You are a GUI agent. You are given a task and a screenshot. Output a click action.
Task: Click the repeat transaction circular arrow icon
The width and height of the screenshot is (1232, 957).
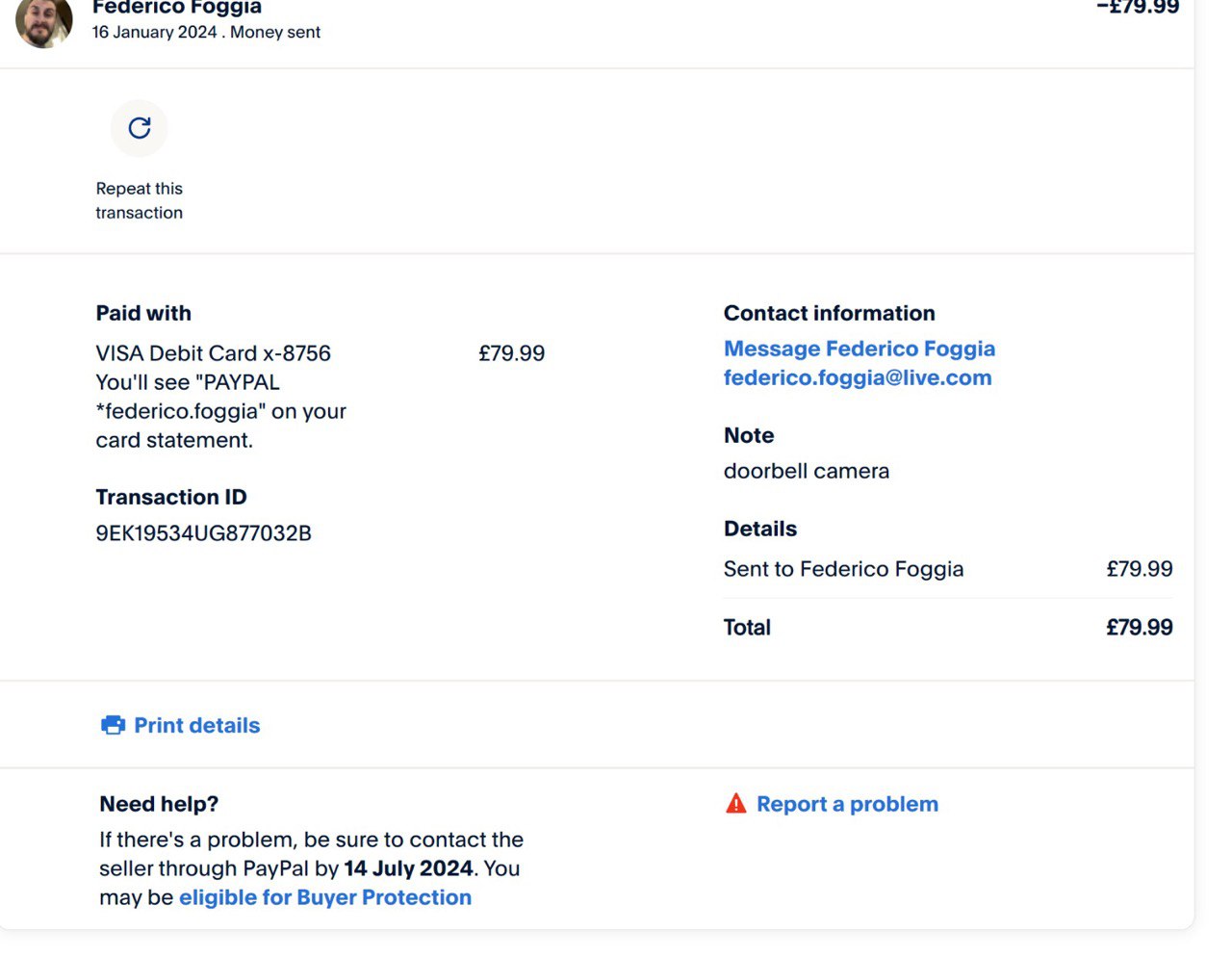point(140,128)
